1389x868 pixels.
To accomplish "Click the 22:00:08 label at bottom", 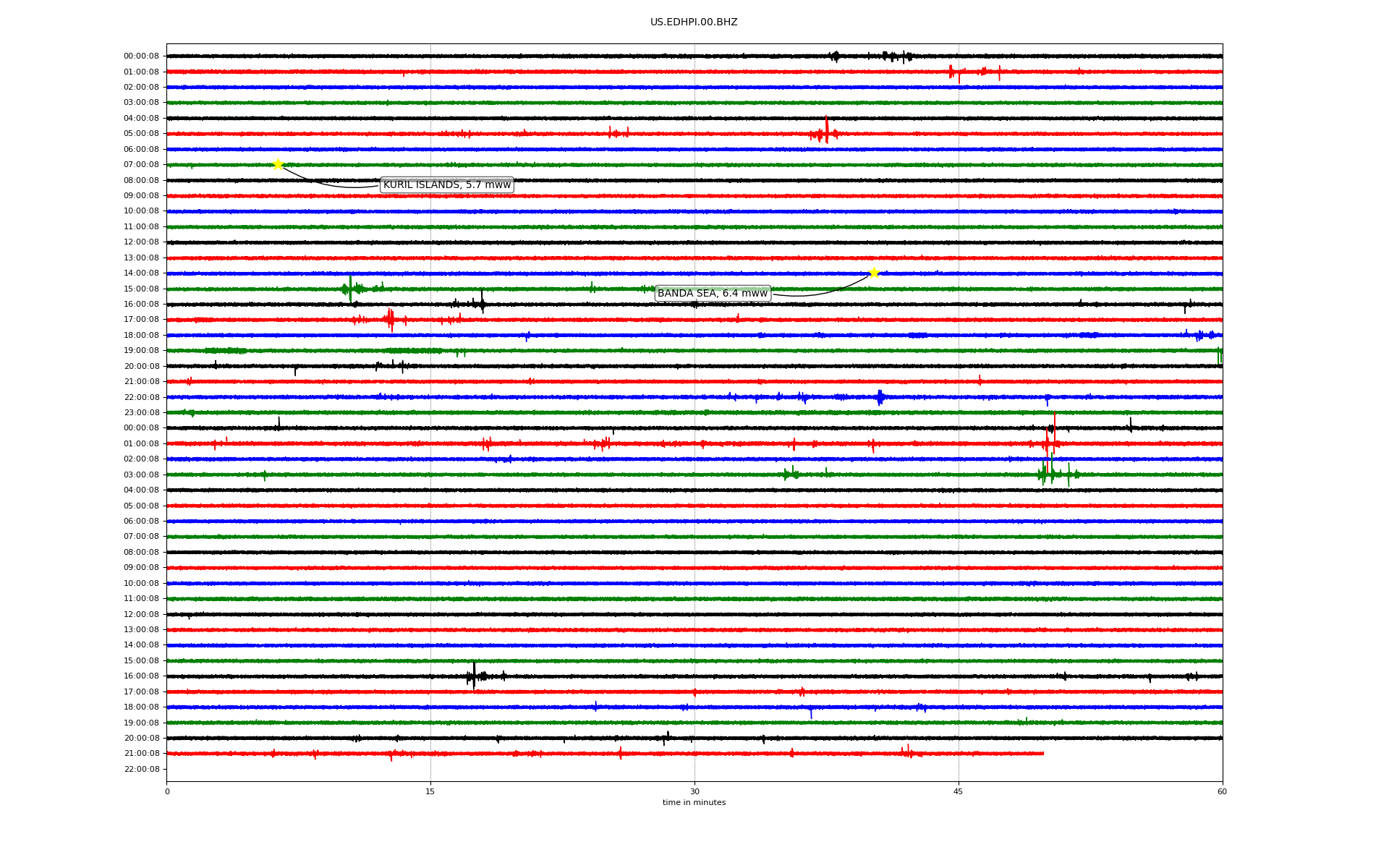I will pyautogui.click(x=141, y=769).
